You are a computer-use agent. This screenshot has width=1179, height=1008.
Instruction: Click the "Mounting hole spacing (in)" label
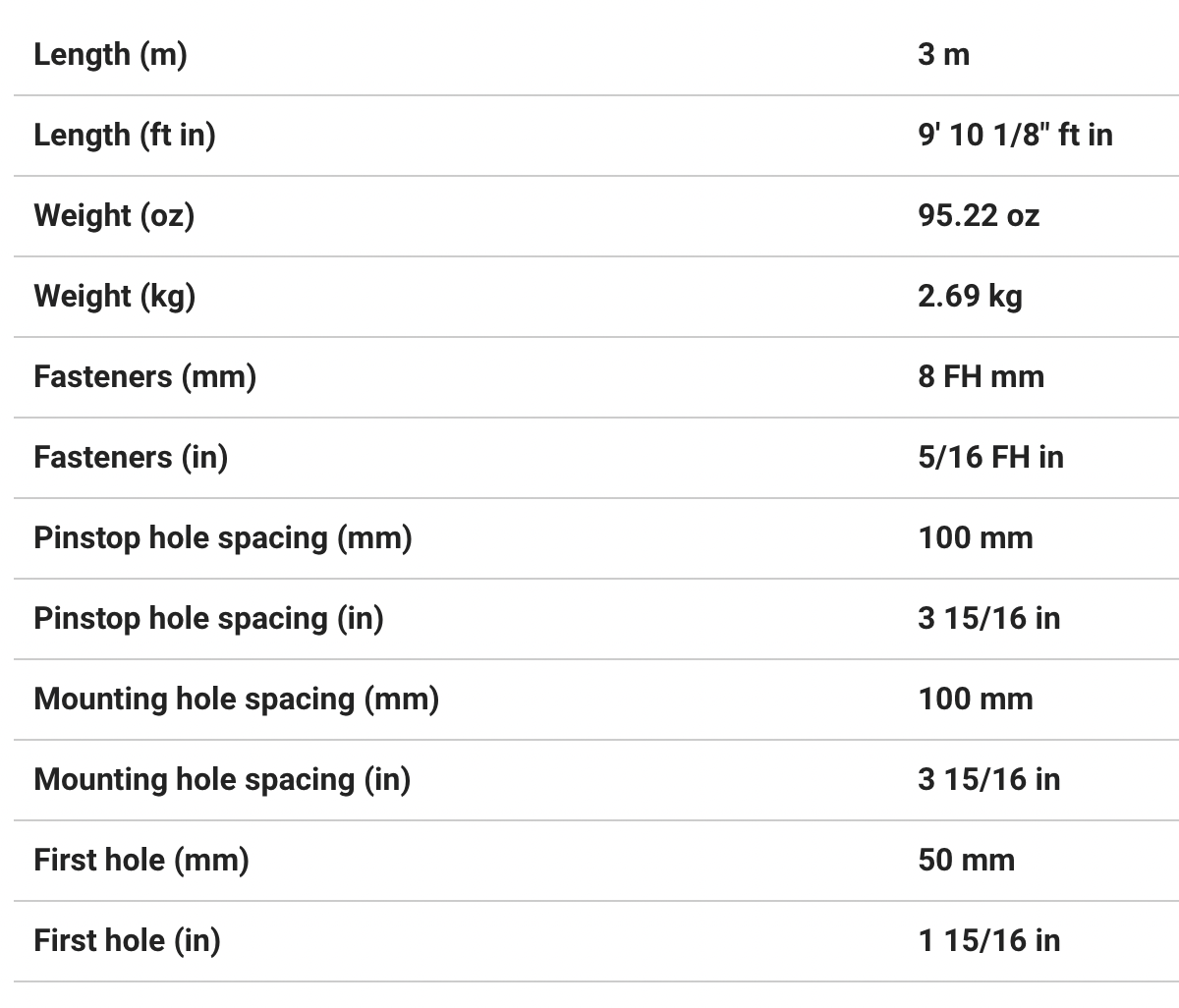(222, 779)
